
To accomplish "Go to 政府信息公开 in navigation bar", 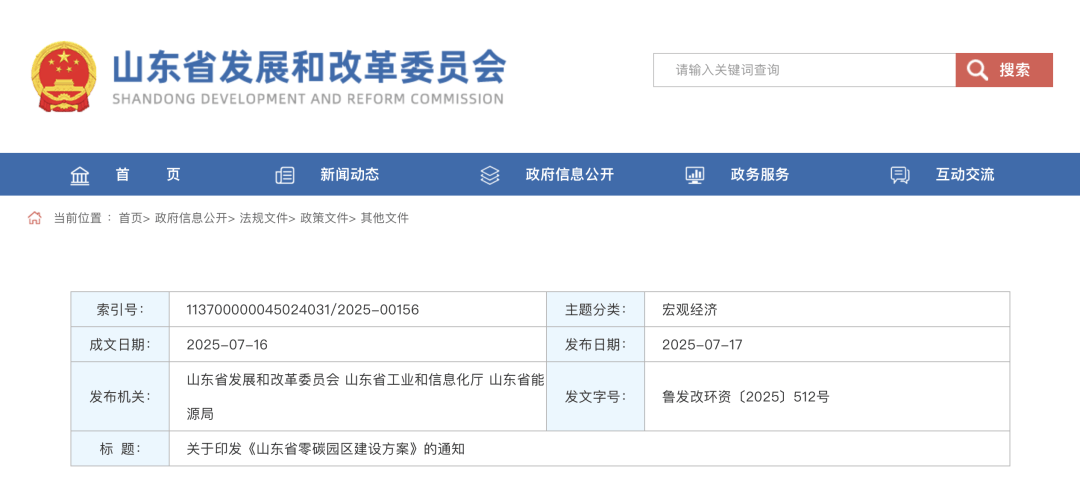I will tap(569, 175).
